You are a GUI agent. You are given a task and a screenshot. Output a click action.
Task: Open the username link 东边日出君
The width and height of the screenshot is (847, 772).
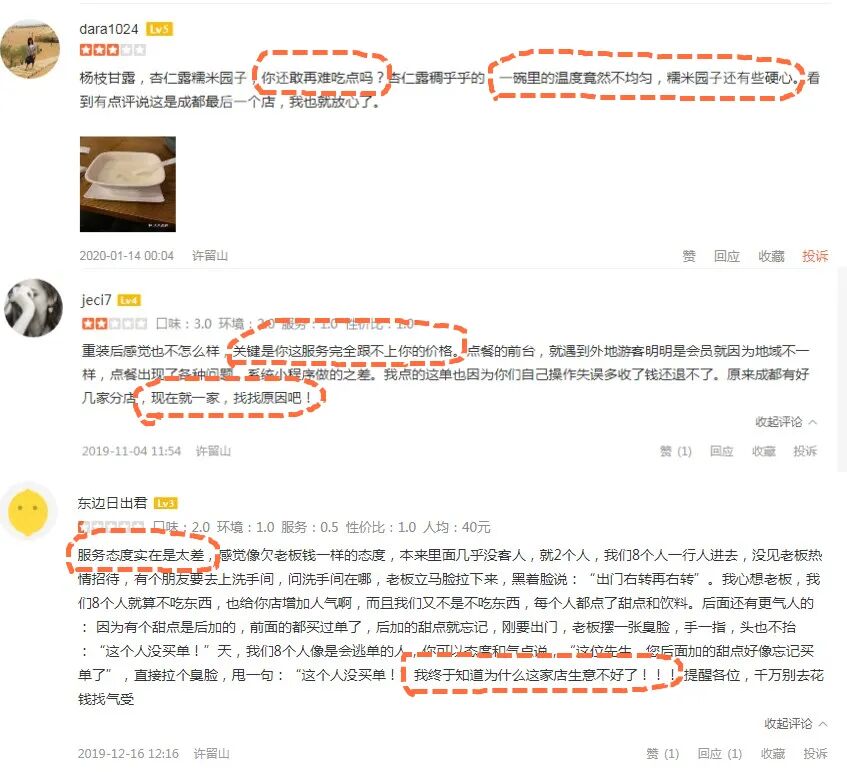(x=112, y=504)
